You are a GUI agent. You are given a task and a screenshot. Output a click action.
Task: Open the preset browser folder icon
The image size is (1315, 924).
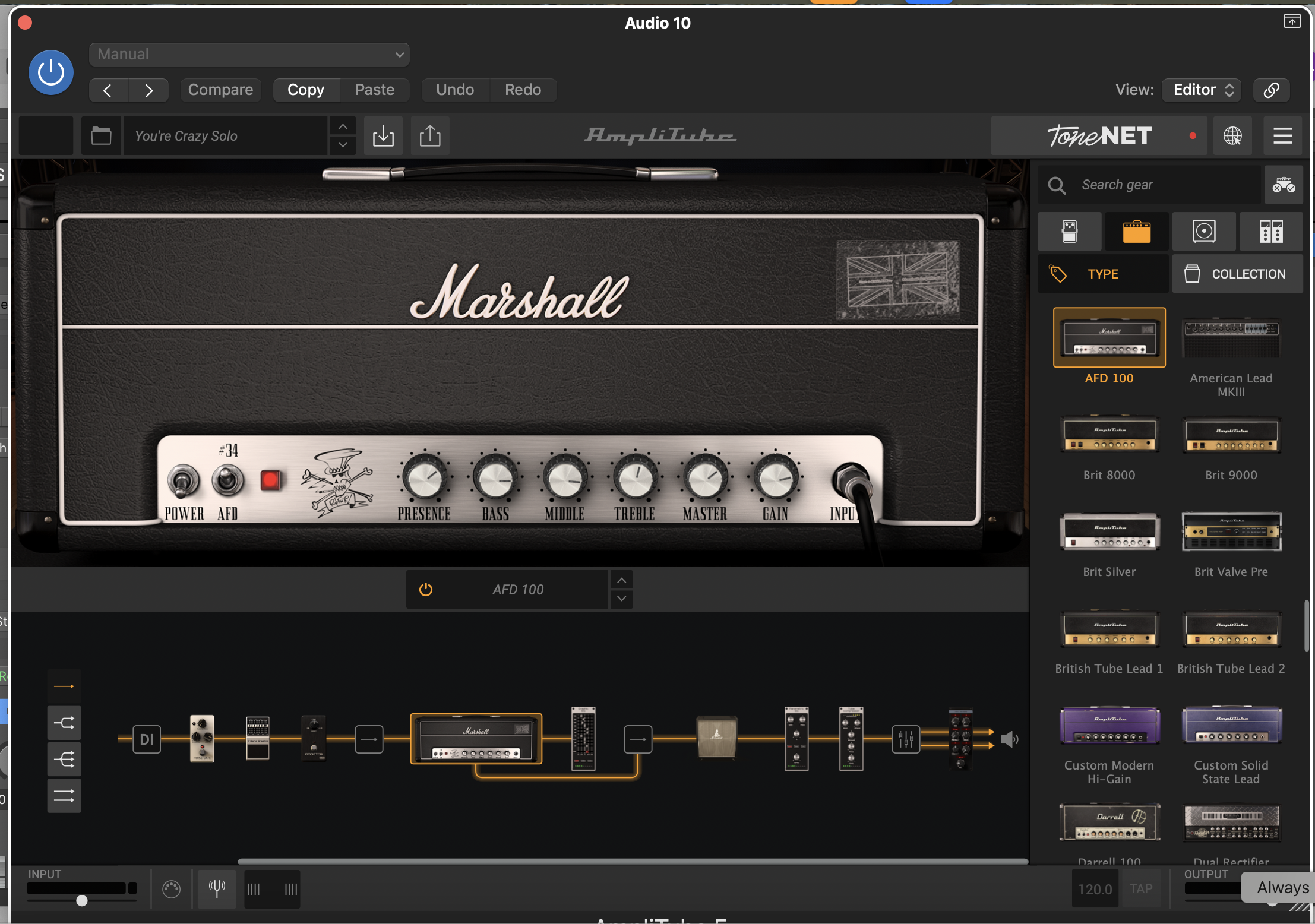pyautogui.click(x=101, y=136)
